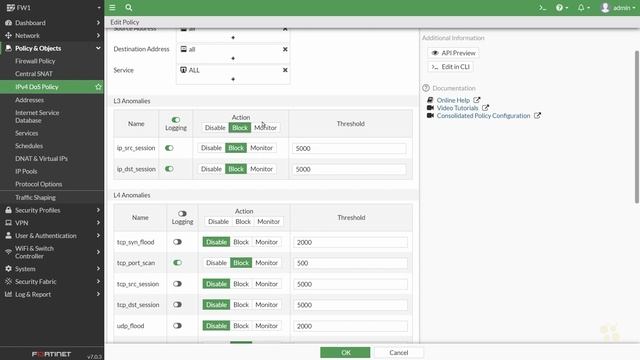
Task: Expand the Log & Report menu
Action: (52, 294)
